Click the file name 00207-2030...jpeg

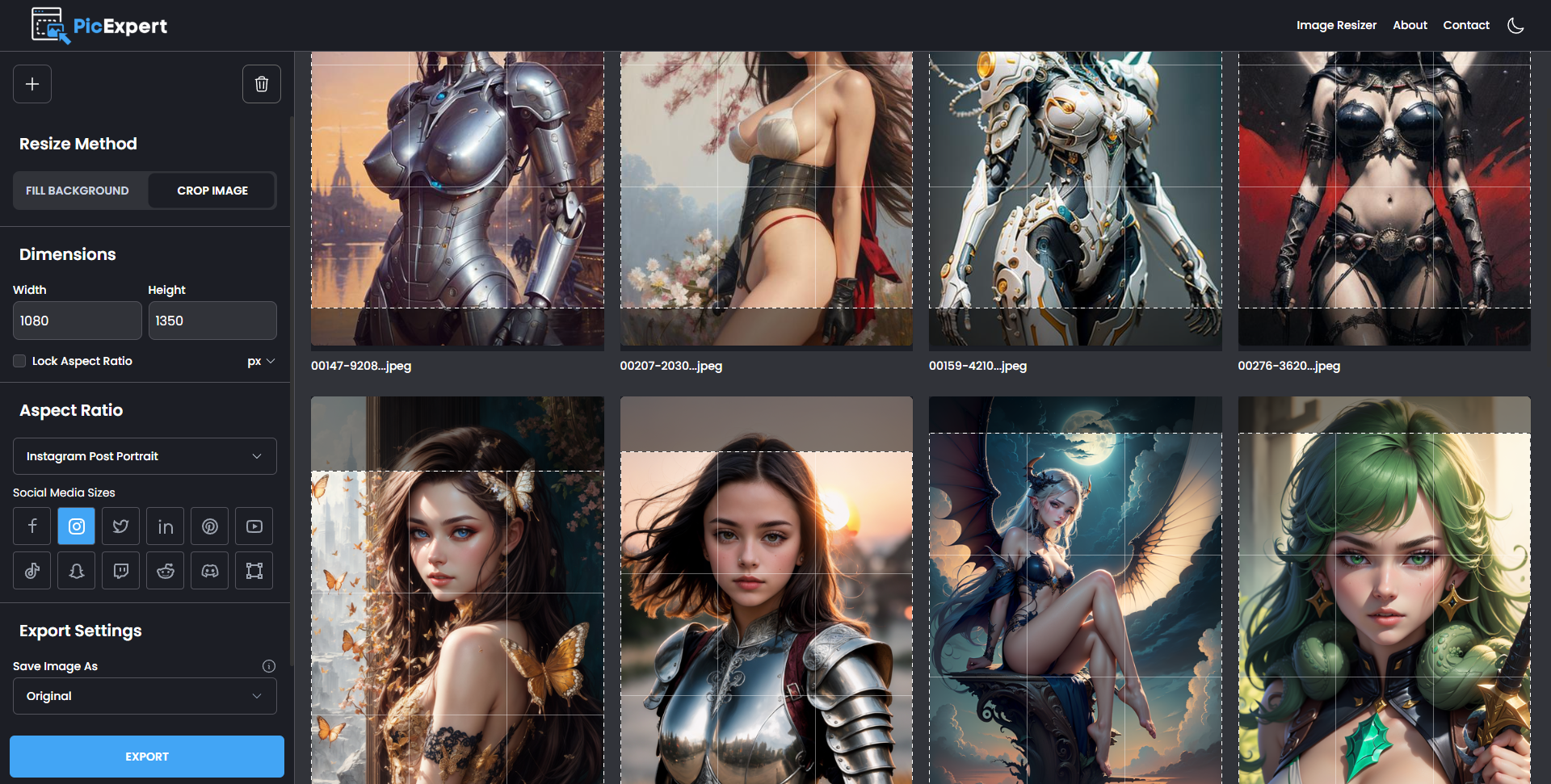coord(671,366)
